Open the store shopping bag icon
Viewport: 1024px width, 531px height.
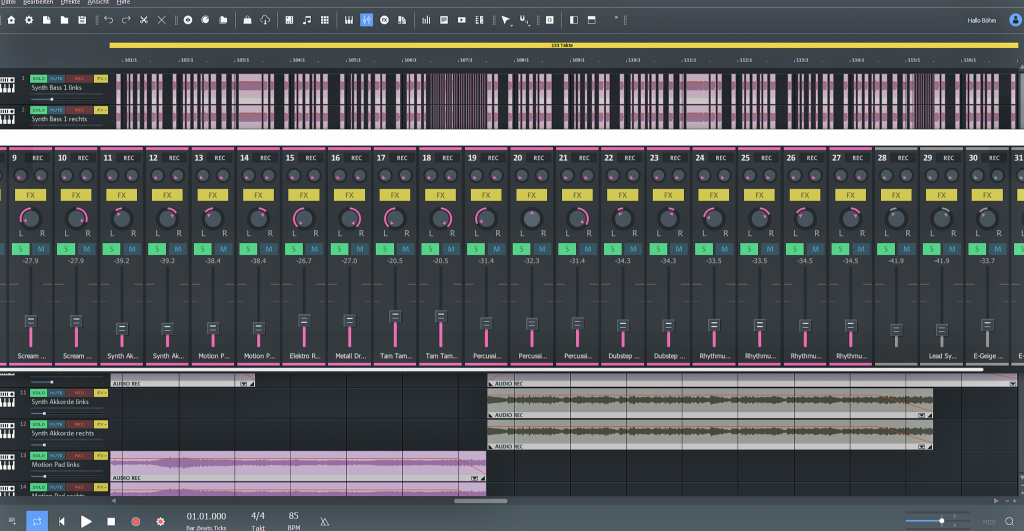click(248, 20)
